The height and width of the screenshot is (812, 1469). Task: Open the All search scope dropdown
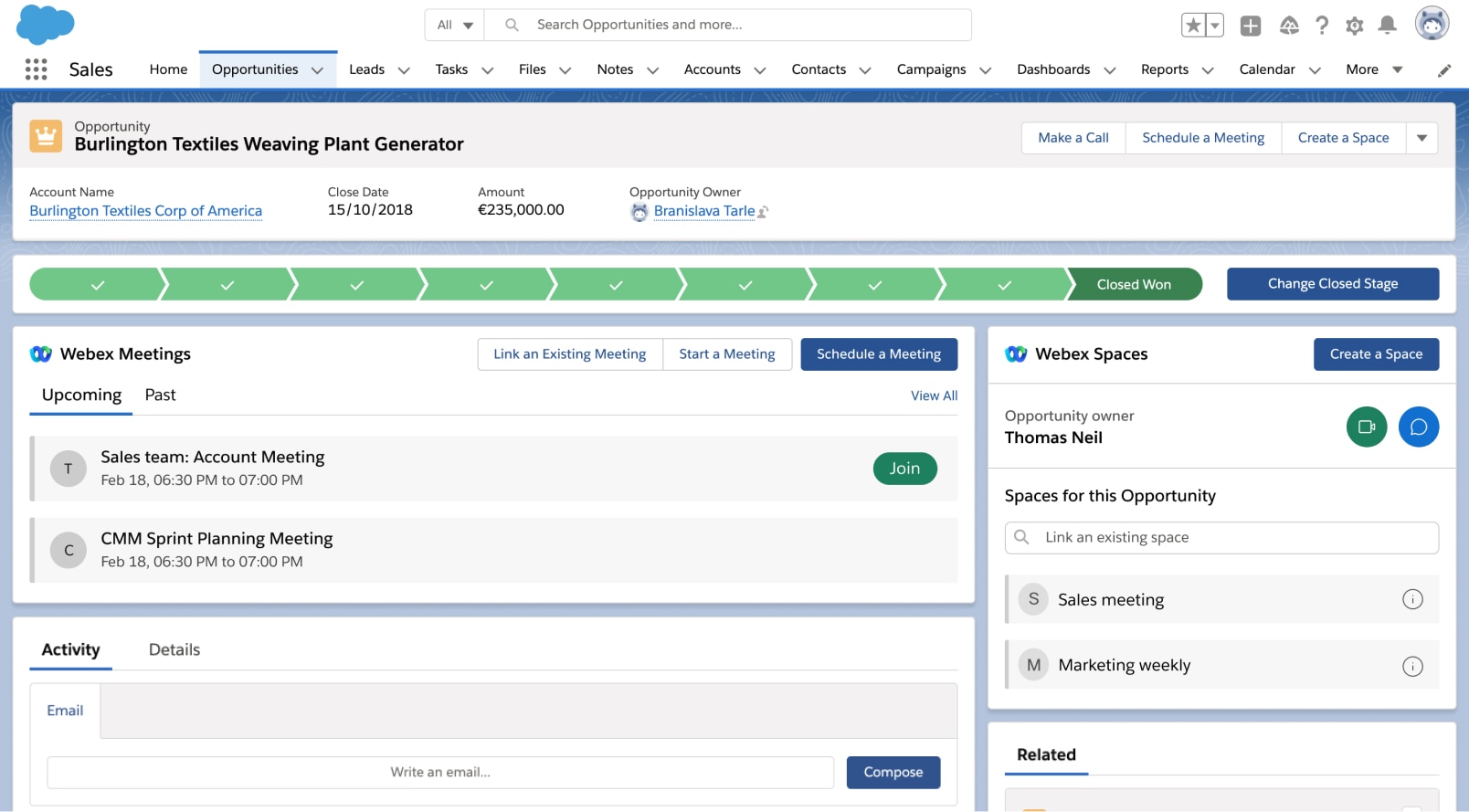455,25
